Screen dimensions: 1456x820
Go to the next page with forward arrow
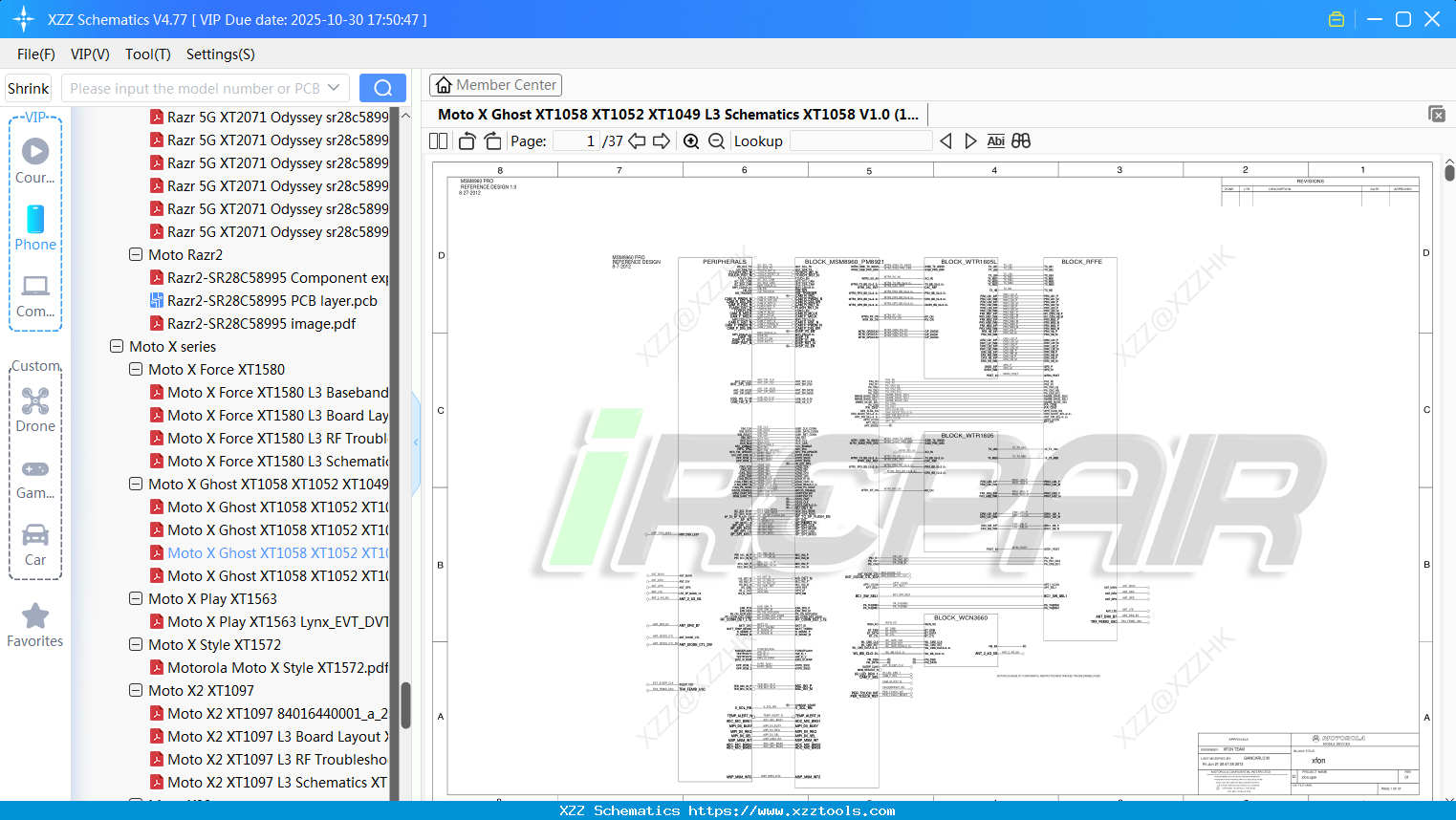point(662,140)
